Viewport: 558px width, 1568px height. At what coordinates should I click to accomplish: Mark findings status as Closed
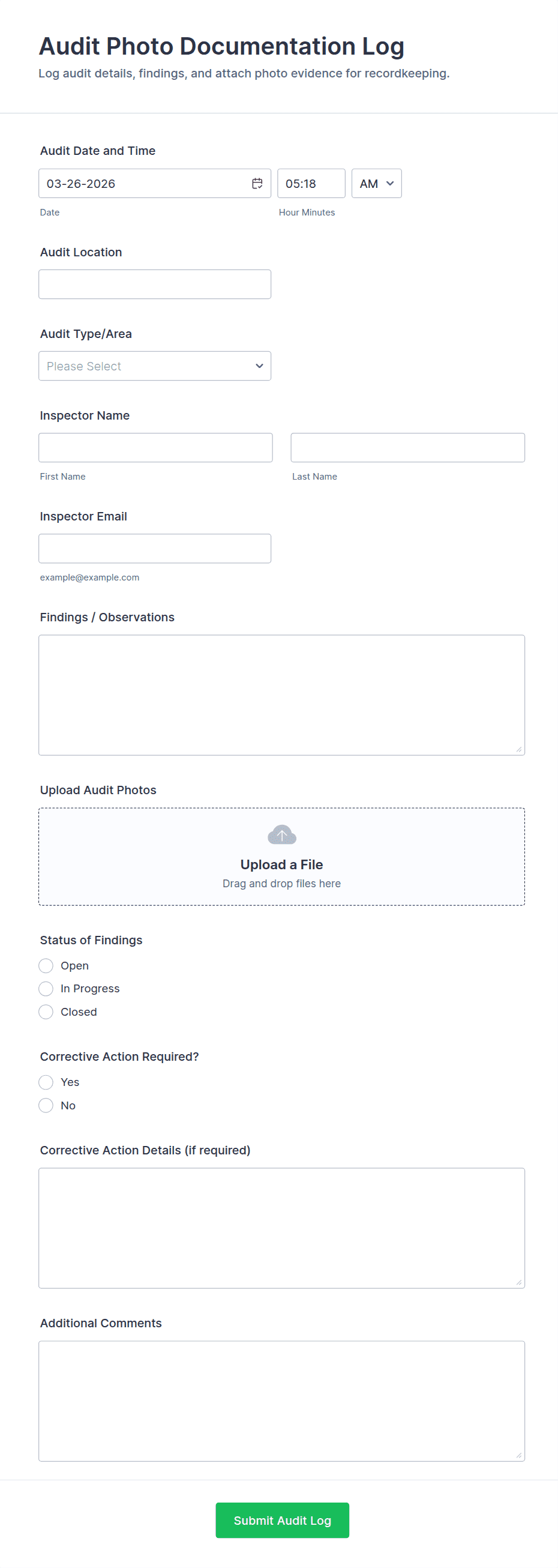(46, 1012)
